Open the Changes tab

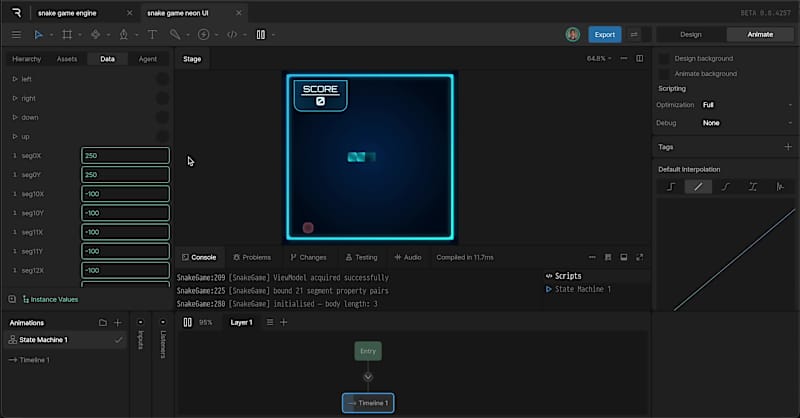(308, 257)
